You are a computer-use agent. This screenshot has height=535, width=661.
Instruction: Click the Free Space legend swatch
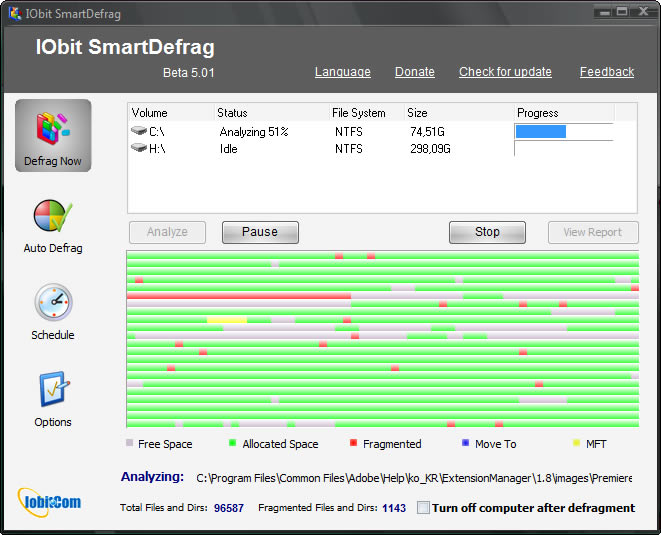[129, 443]
